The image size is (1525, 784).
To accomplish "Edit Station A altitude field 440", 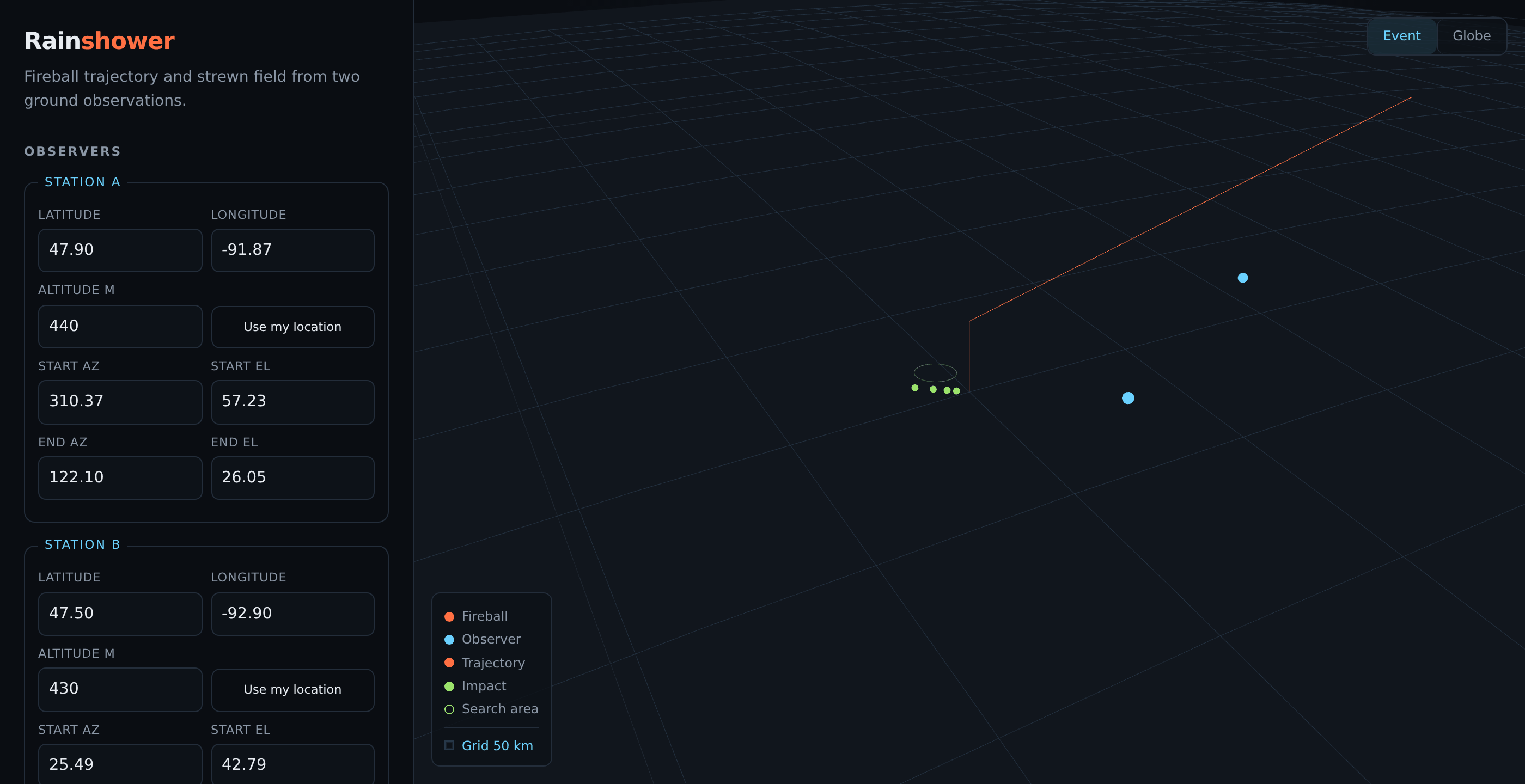I will (x=120, y=327).
